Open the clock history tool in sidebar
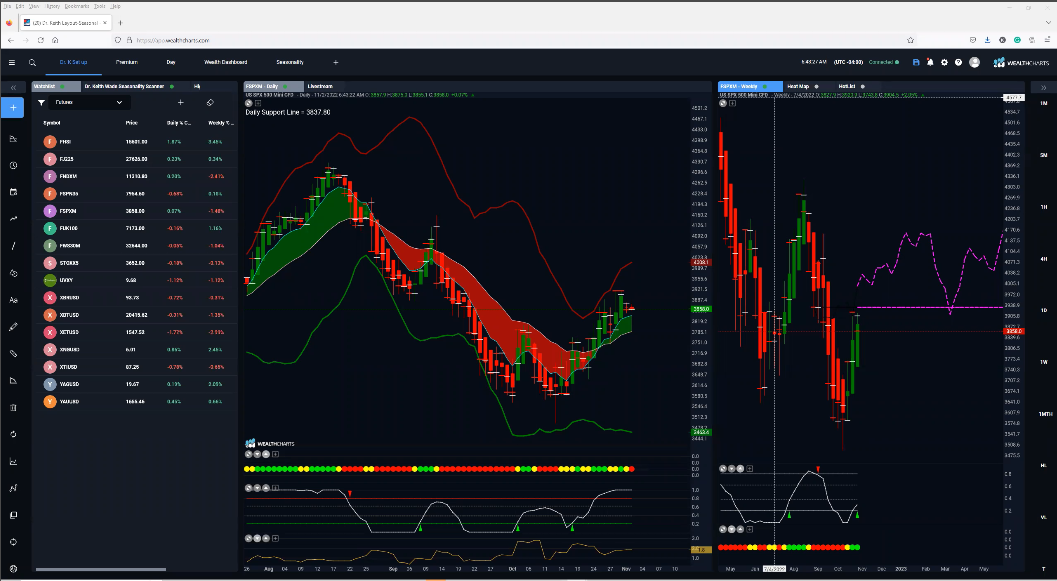Viewport: 1057px width, 581px height. click(x=13, y=165)
